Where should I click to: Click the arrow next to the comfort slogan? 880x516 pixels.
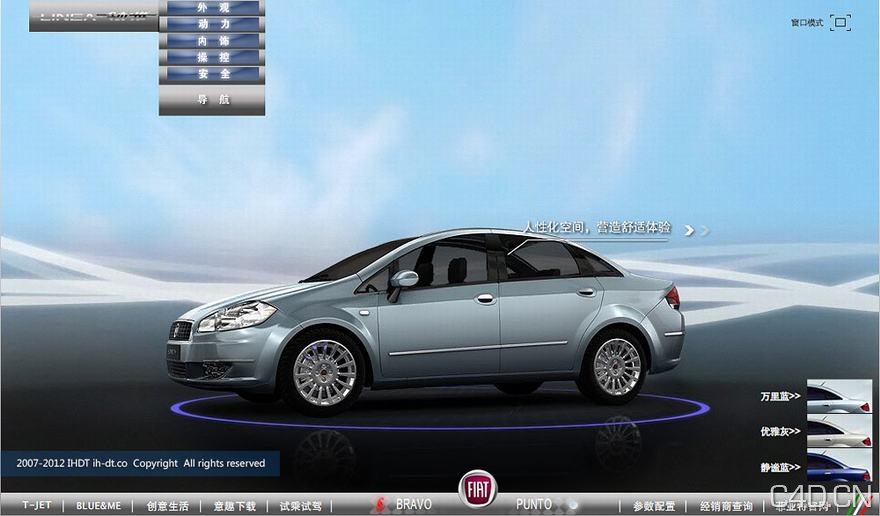click(689, 230)
